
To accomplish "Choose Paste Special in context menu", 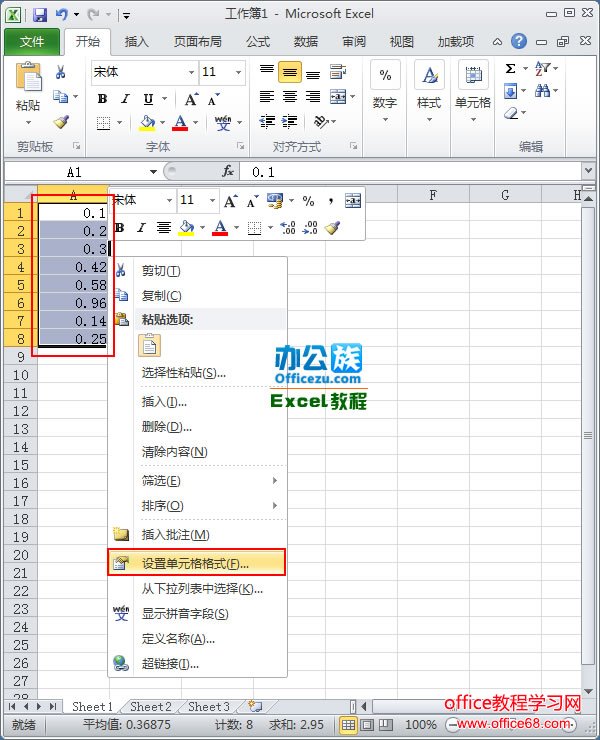I will [197, 373].
